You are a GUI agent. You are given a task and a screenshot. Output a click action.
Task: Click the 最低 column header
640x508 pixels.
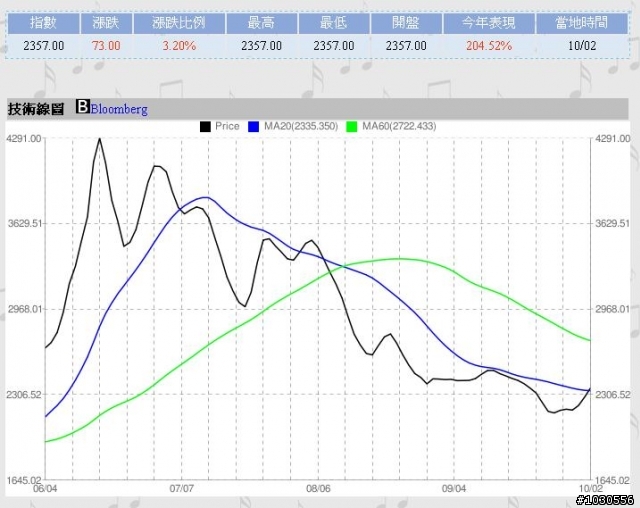[x=334, y=23]
